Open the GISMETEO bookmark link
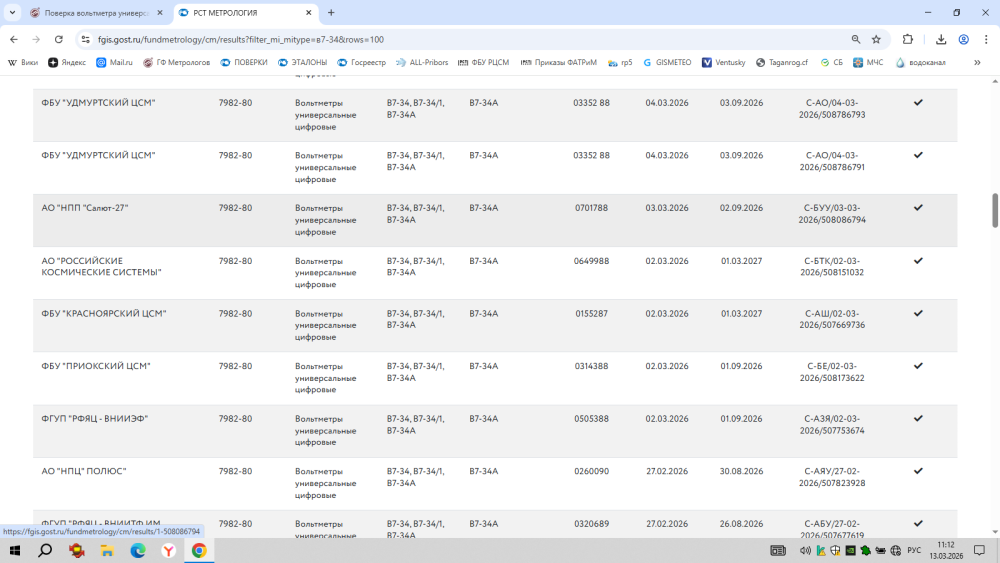 pos(667,62)
